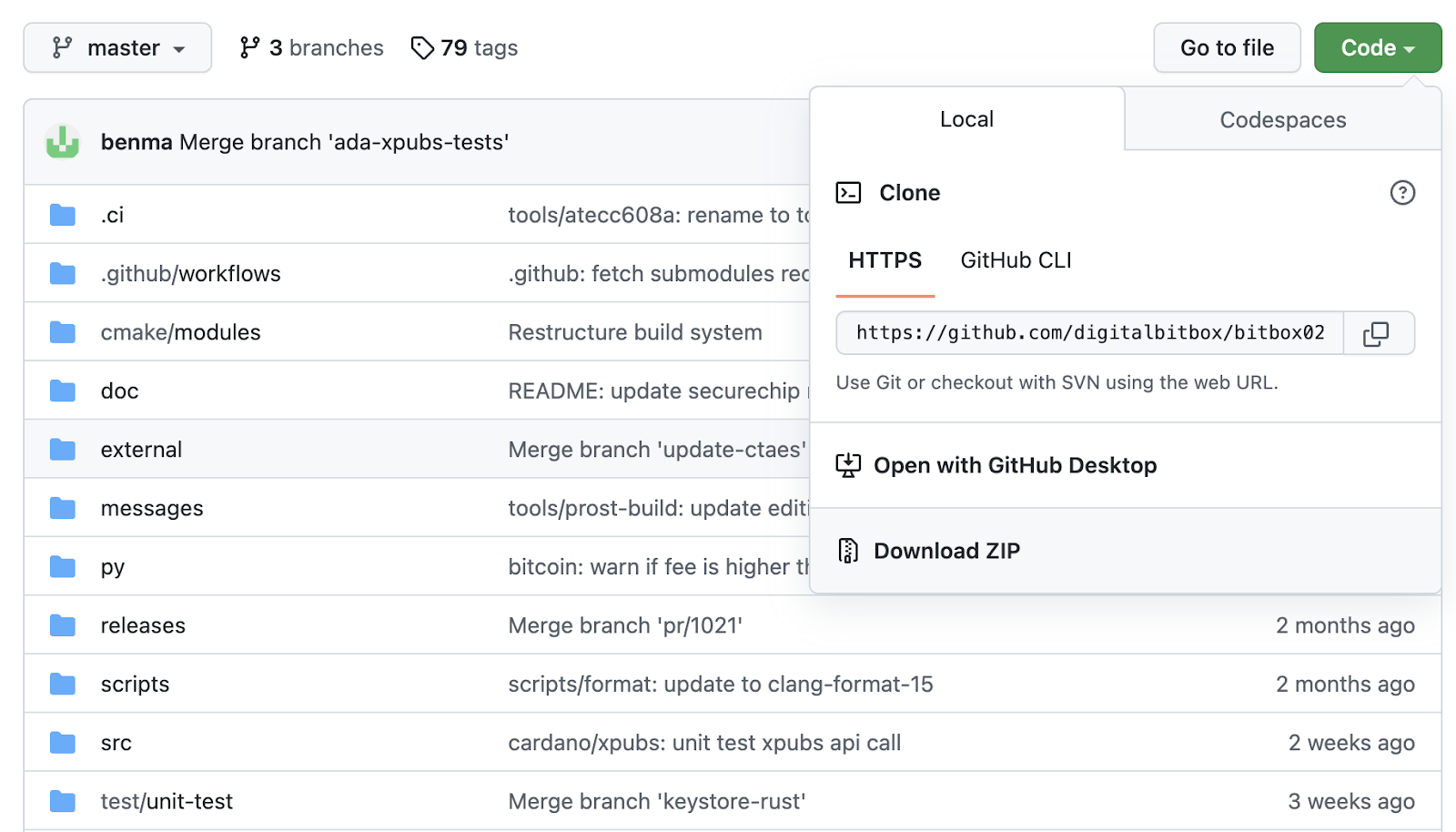Switch to the Codespaces tab
1456x832 pixels.
pos(1282,120)
